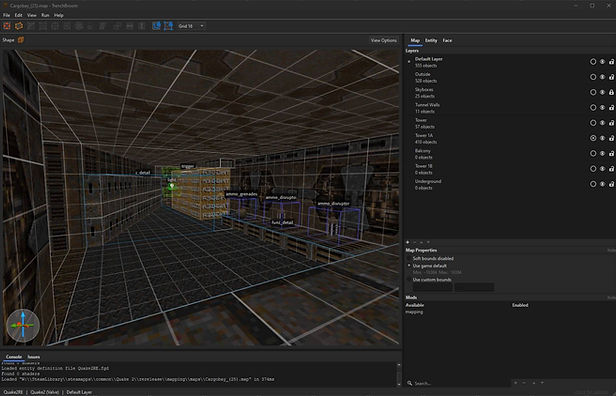Click the remove mod minus icon
This screenshot has width=616, height=396.
point(525,383)
